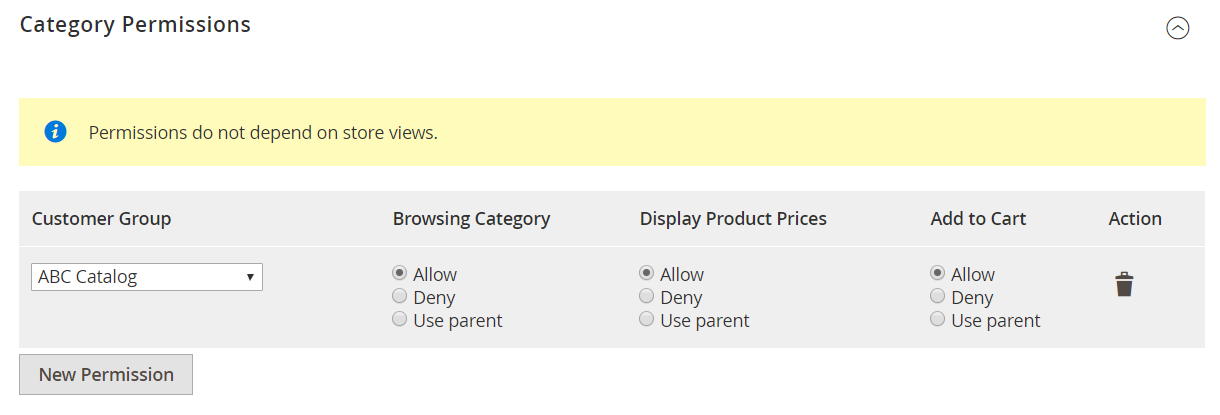Collapse the Category Permissions section with the circled chevron
The height and width of the screenshot is (415, 1220).
1178,28
